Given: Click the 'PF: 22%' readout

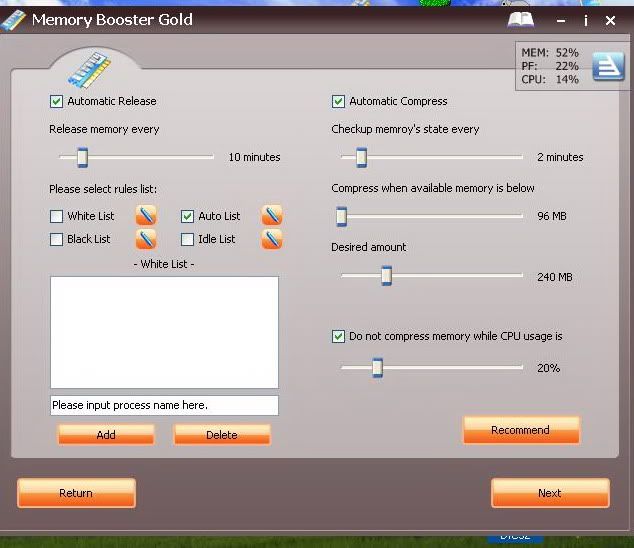Looking at the screenshot, I should point(550,66).
